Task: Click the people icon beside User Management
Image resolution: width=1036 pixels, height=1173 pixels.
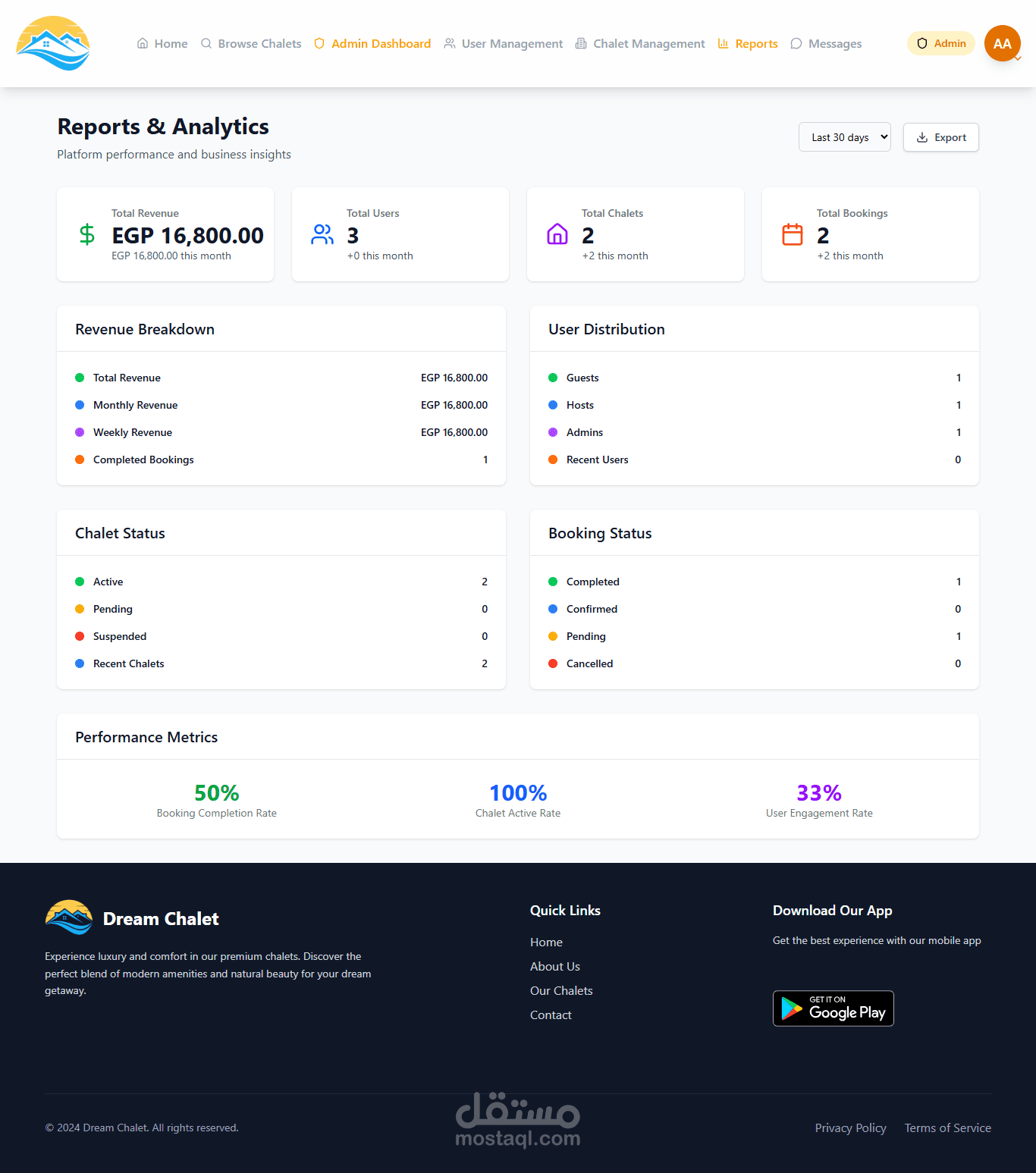Action: pos(450,43)
